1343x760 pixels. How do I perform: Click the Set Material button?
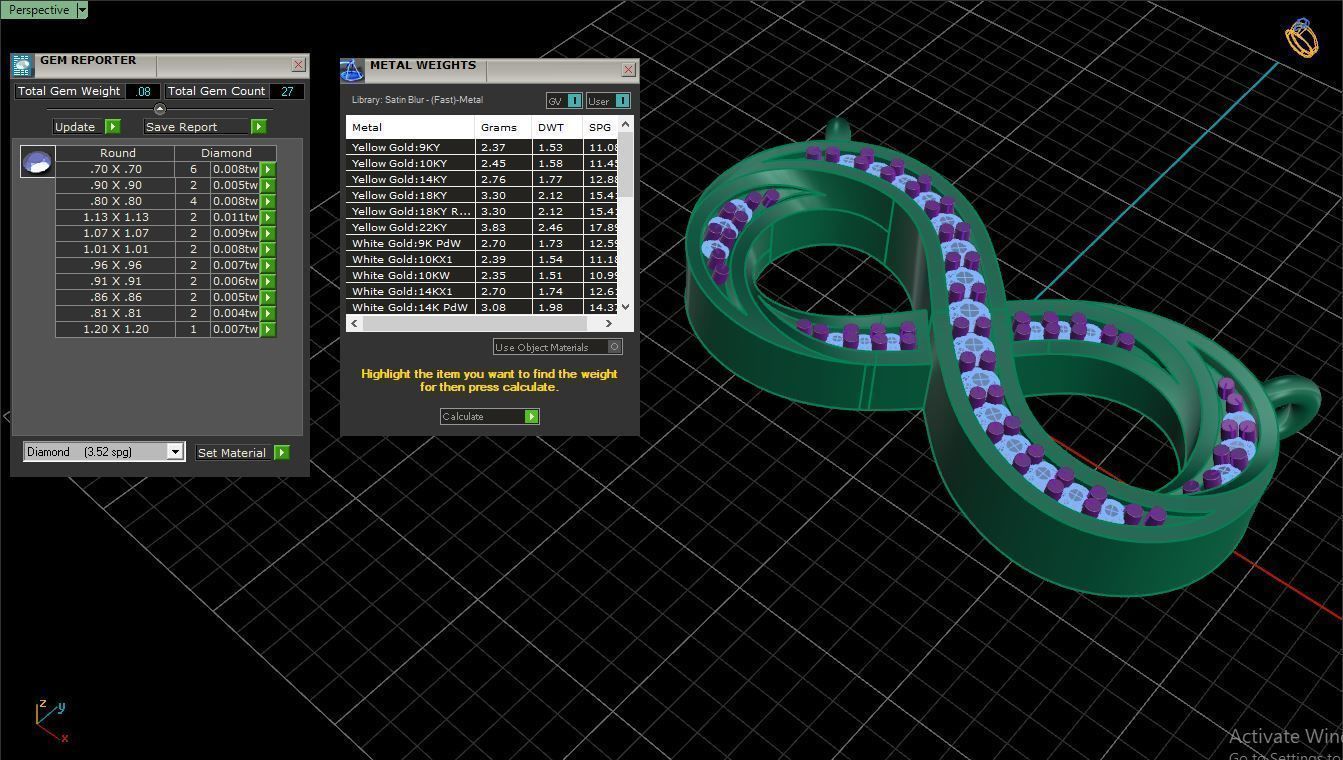coord(232,453)
